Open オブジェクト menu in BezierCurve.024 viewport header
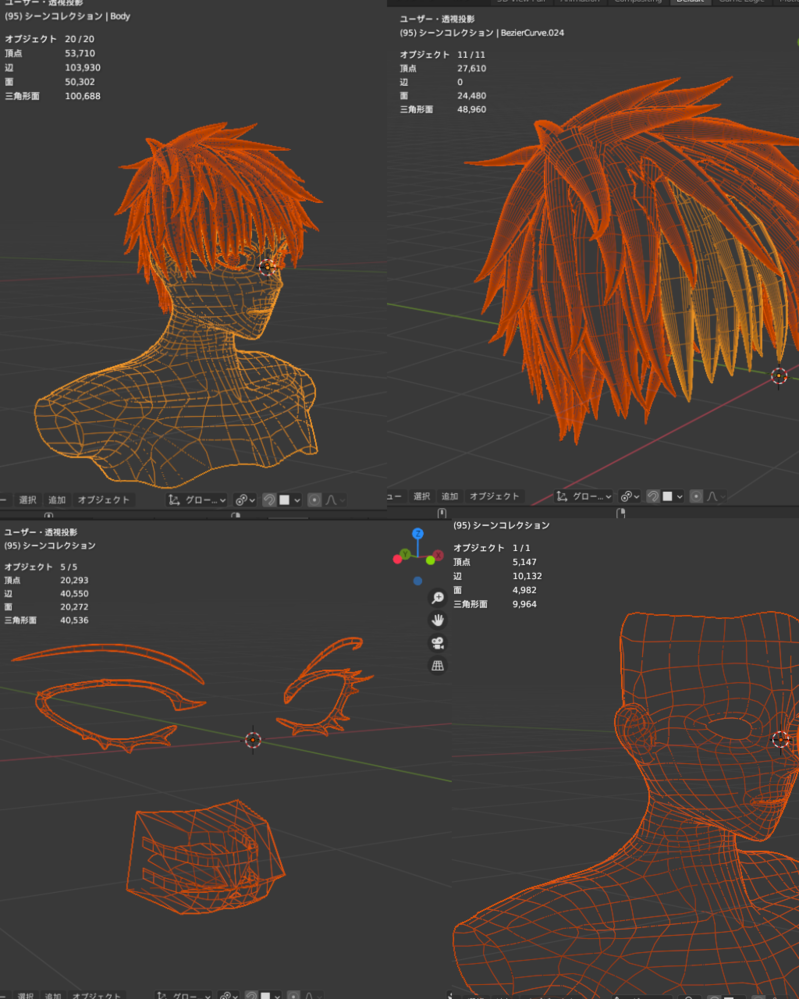Screen dimensions: 799x999 (494, 496)
